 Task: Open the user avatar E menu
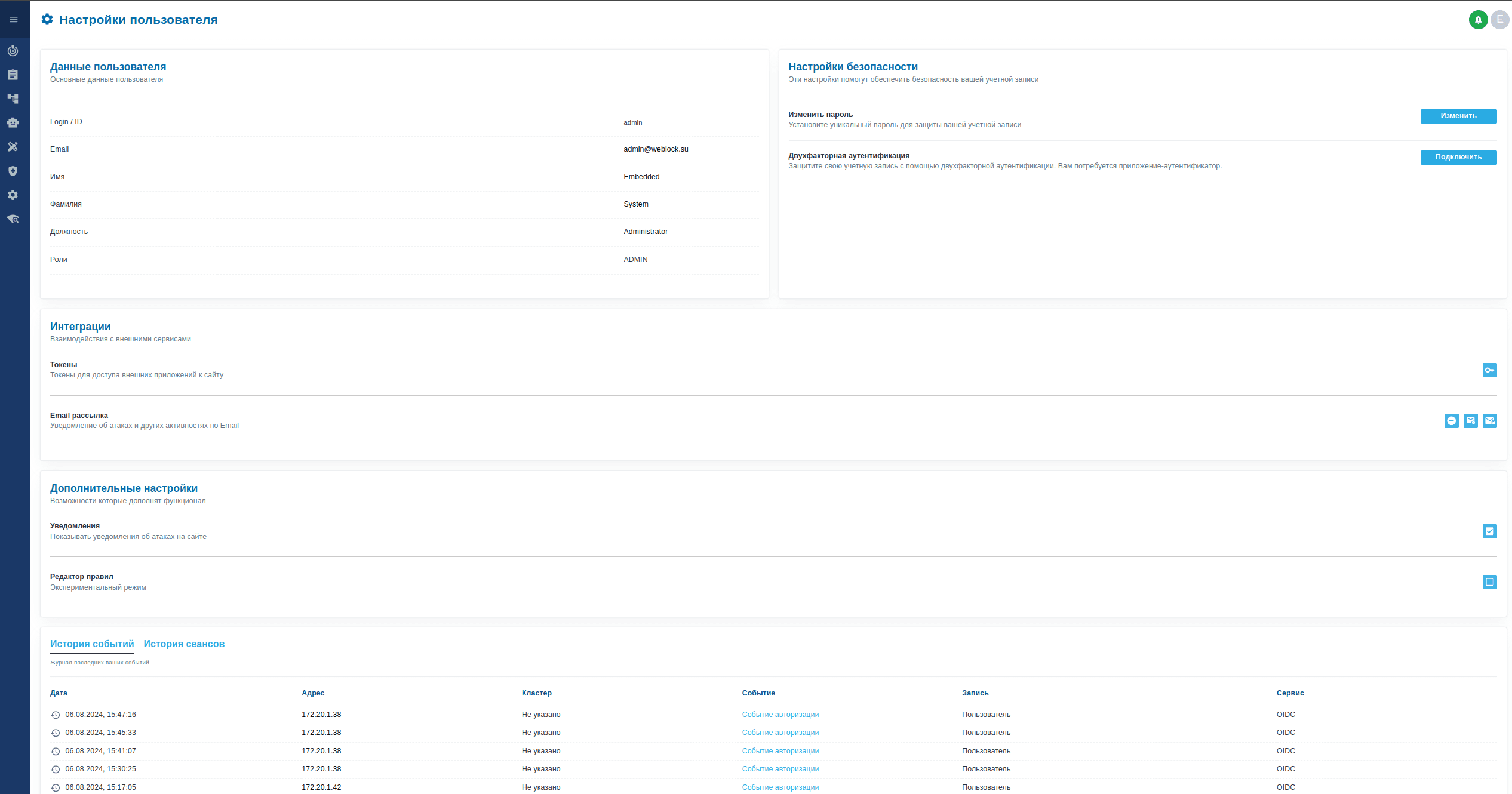(1499, 20)
